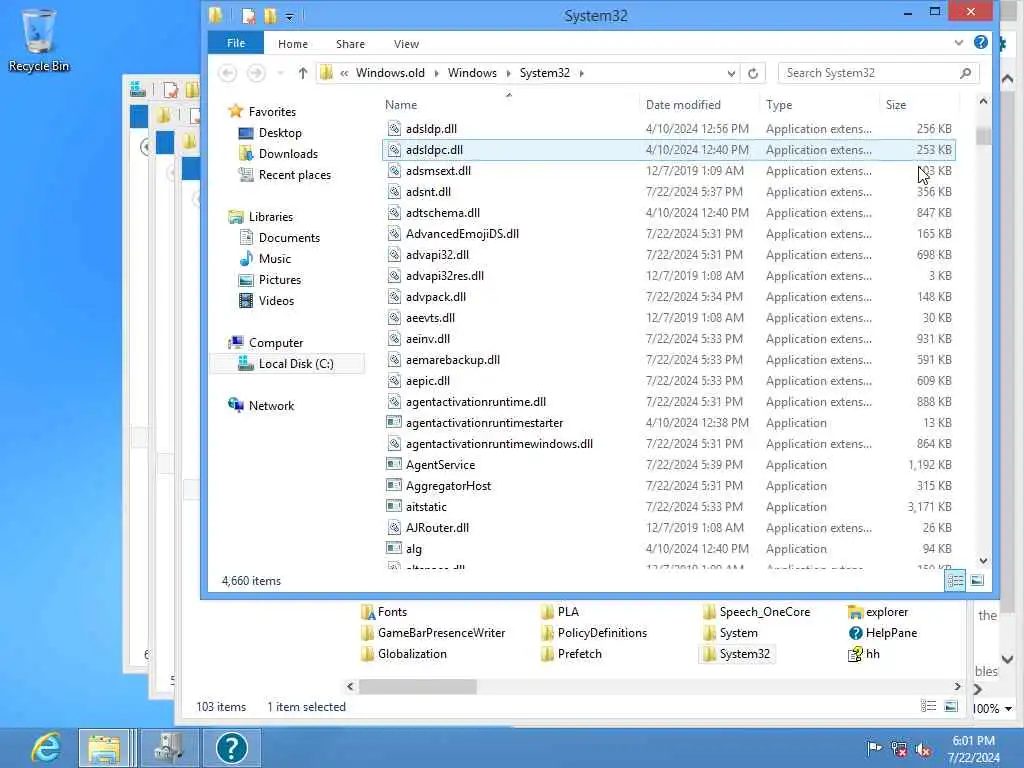Switch to Details view in status bar
Viewport: 1024px width, 768px height.
pyautogui.click(x=955, y=580)
